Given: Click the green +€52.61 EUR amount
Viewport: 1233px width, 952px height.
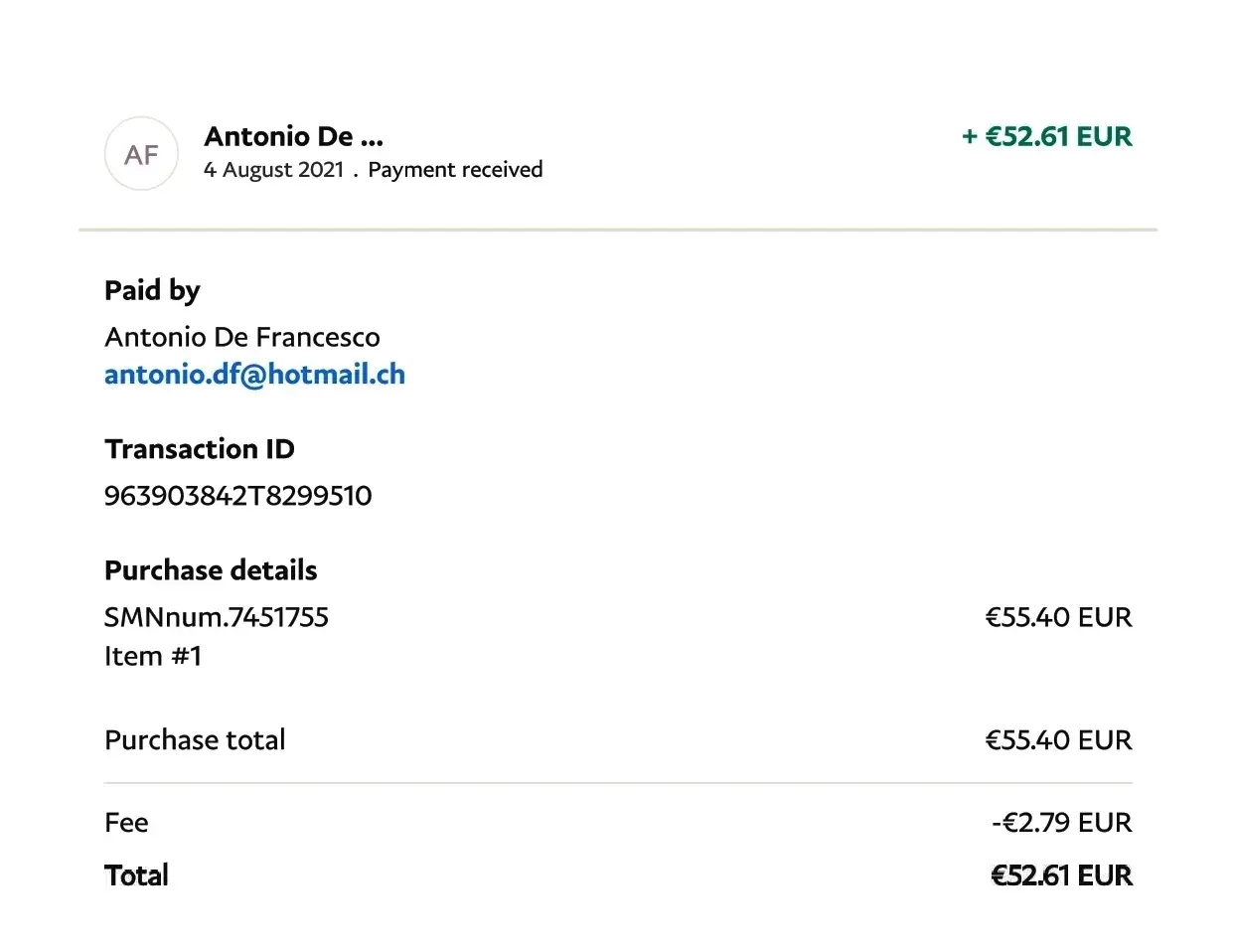Looking at the screenshot, I should pyautogui.click(x=1046, y=136).
